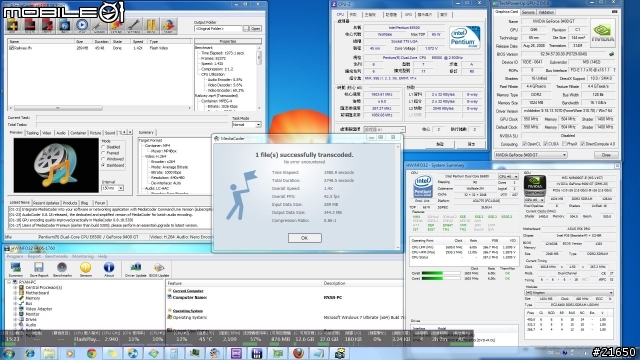
Task: Select Dashboard preview mode radio button
Action: click(103, 165)
